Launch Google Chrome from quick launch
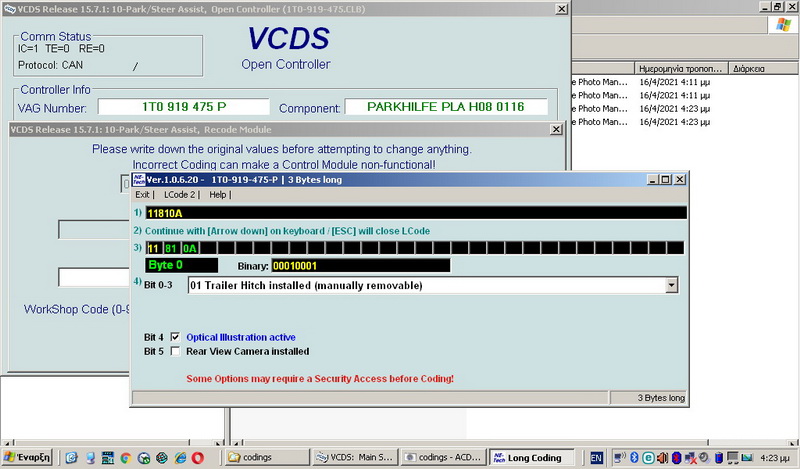 (x=126, y=458)
